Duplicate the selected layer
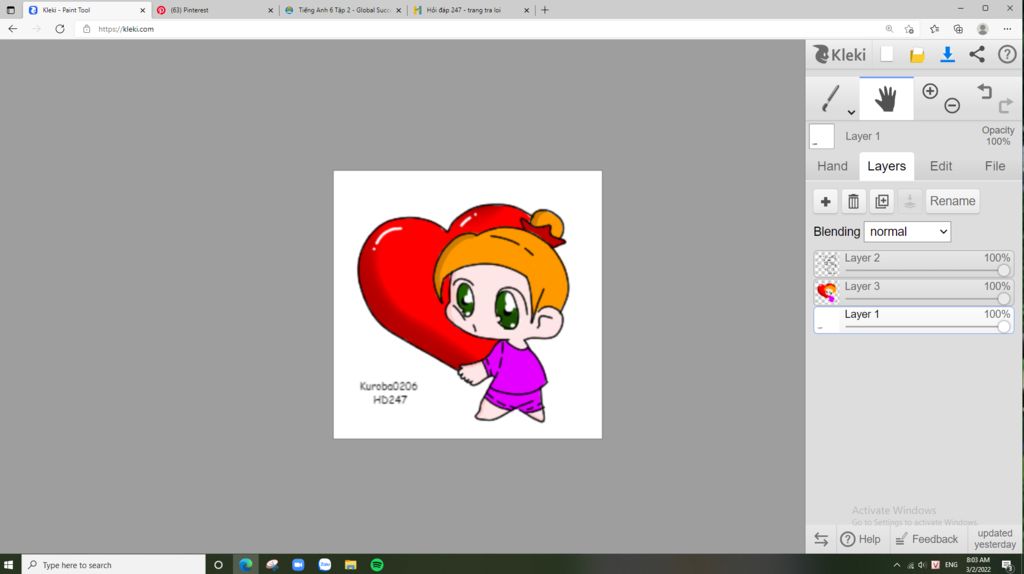The height and width of the screenshot is (574, 1024). (882, 201)
